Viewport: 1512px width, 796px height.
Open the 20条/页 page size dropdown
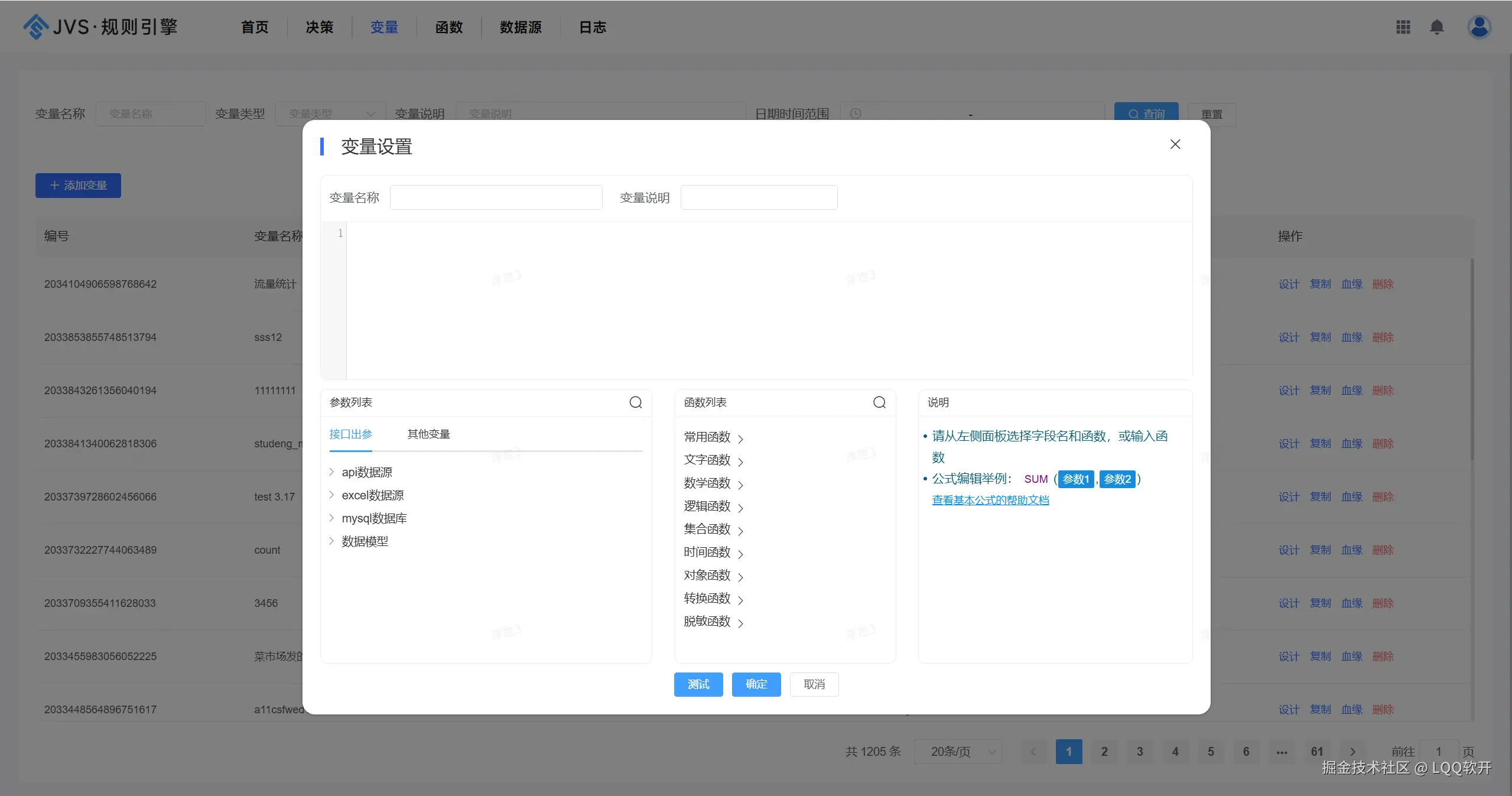[x=958, y=752]
